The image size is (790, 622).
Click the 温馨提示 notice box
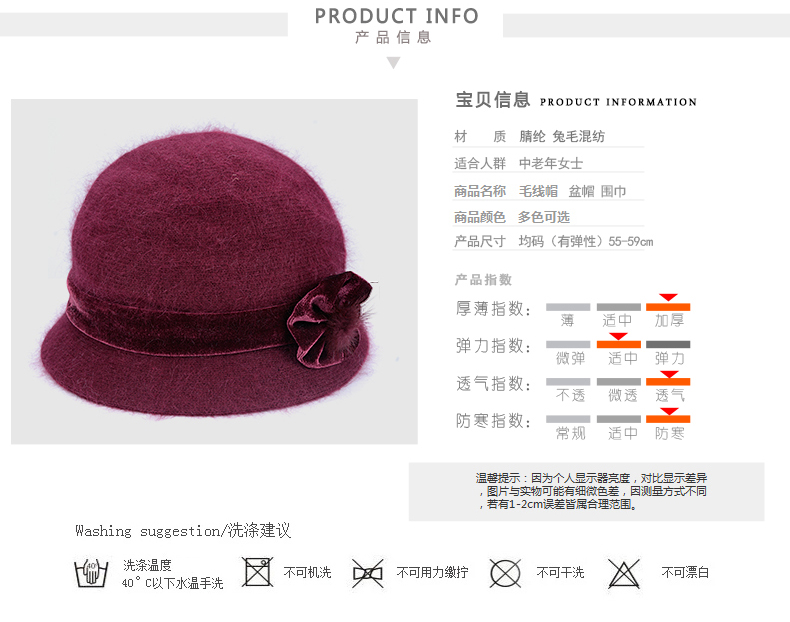click(x=586, y=492)
